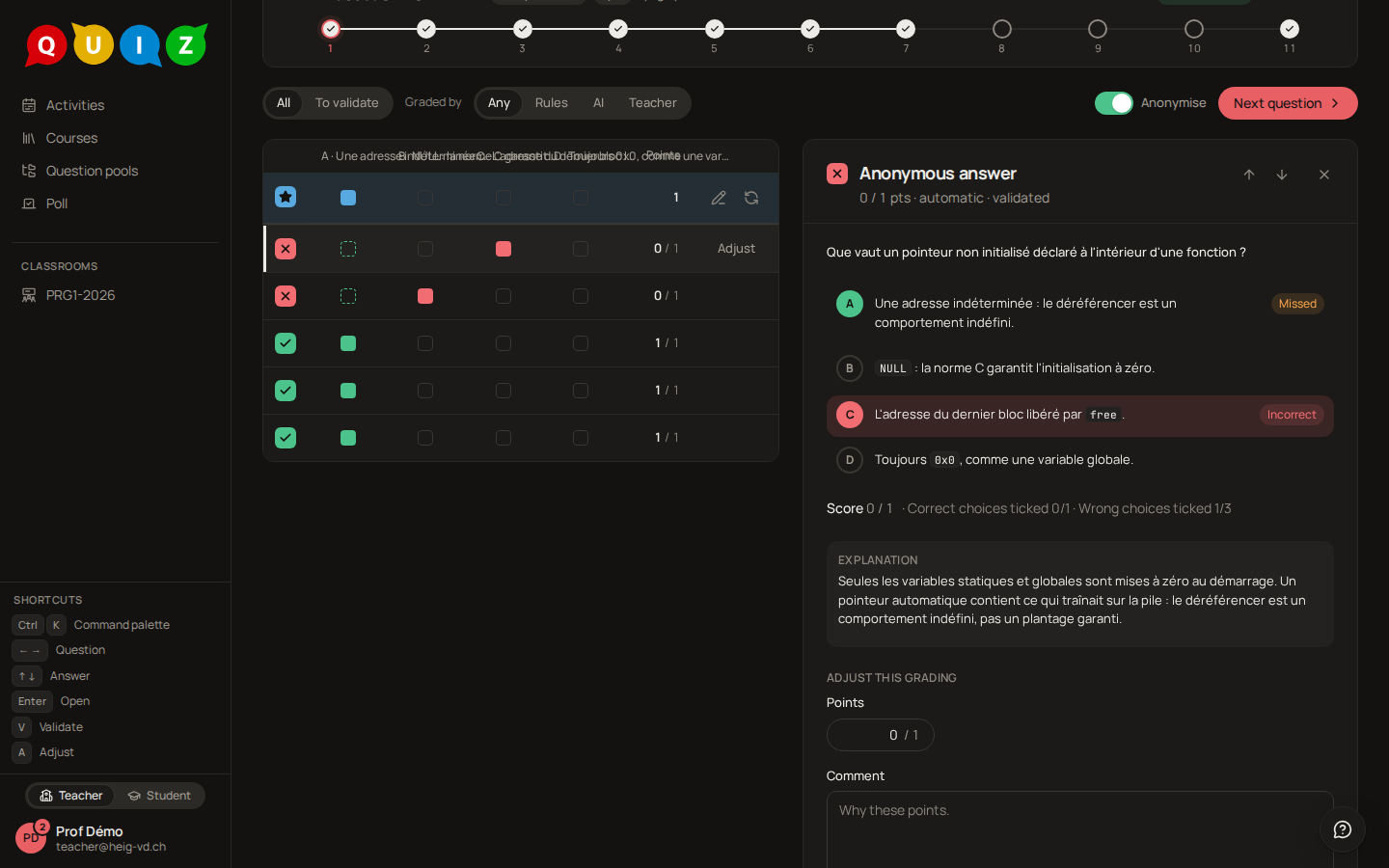Image resolution: width=1389 pixels, height=868 pixels.
Task: Select choice B 'NULL' answer option
Action: click(x=1080, y=368)
